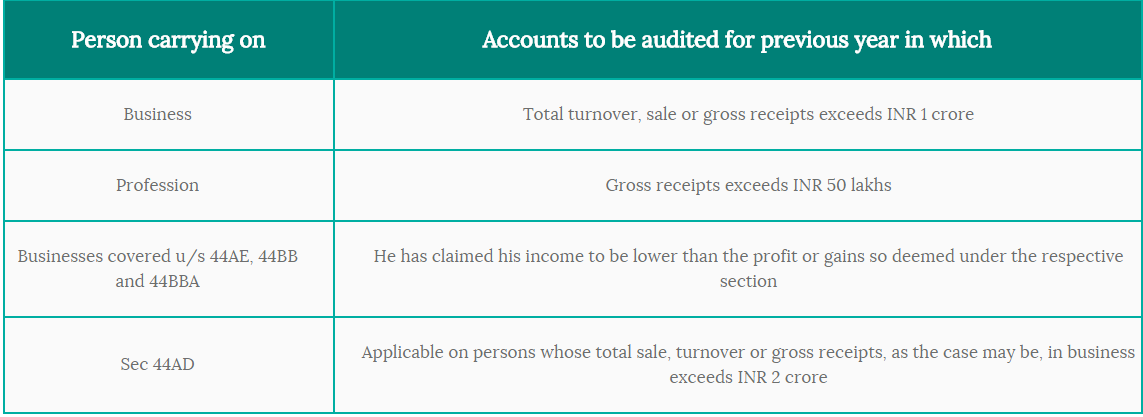Viewport: 1143px width, 417px height.
Task: Click the 'exceeds INR 2 crore' line
Action: [748, 378]
